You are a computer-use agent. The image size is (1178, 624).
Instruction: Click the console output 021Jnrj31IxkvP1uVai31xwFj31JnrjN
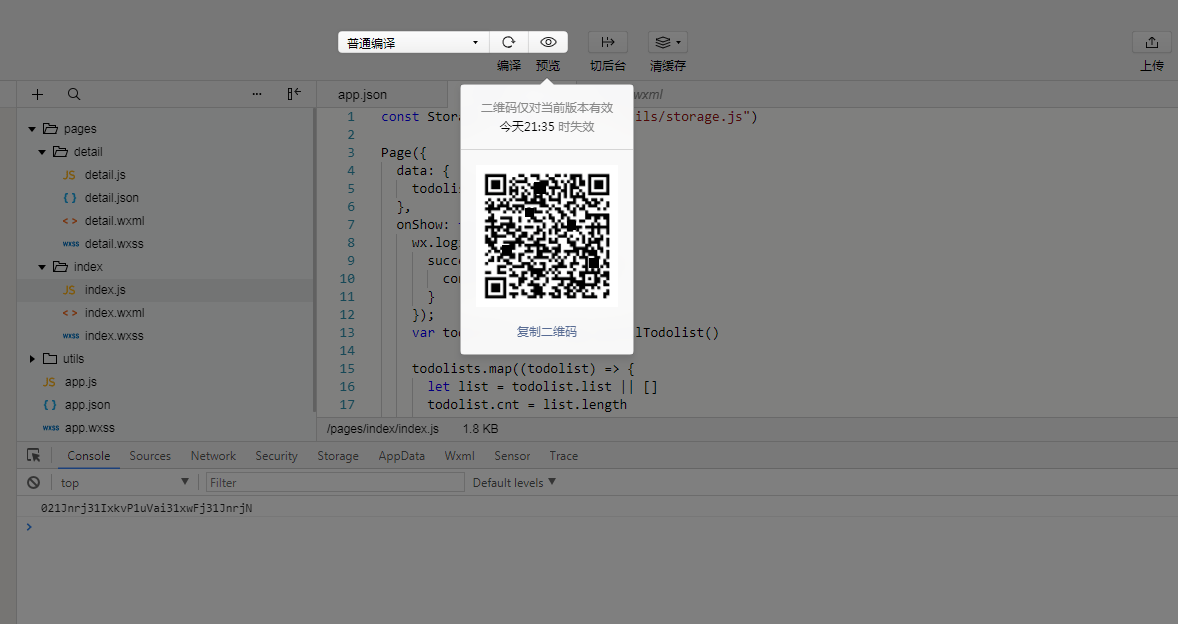pyautogui.click(x=146, y=508)
